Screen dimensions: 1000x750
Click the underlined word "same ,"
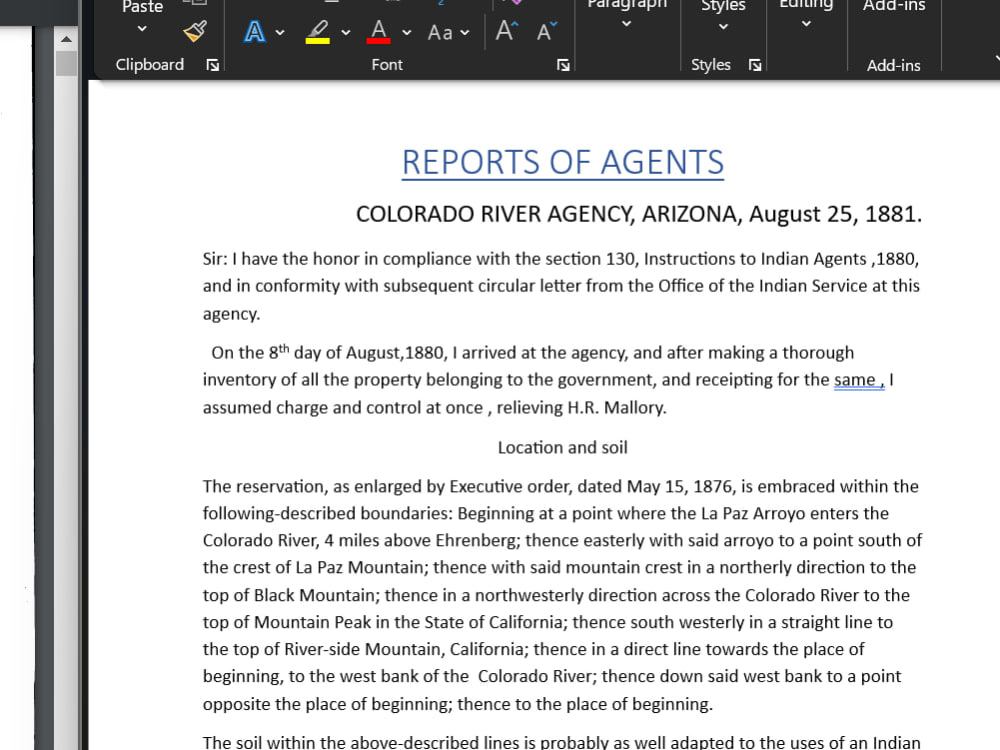(x=858, y=380)
